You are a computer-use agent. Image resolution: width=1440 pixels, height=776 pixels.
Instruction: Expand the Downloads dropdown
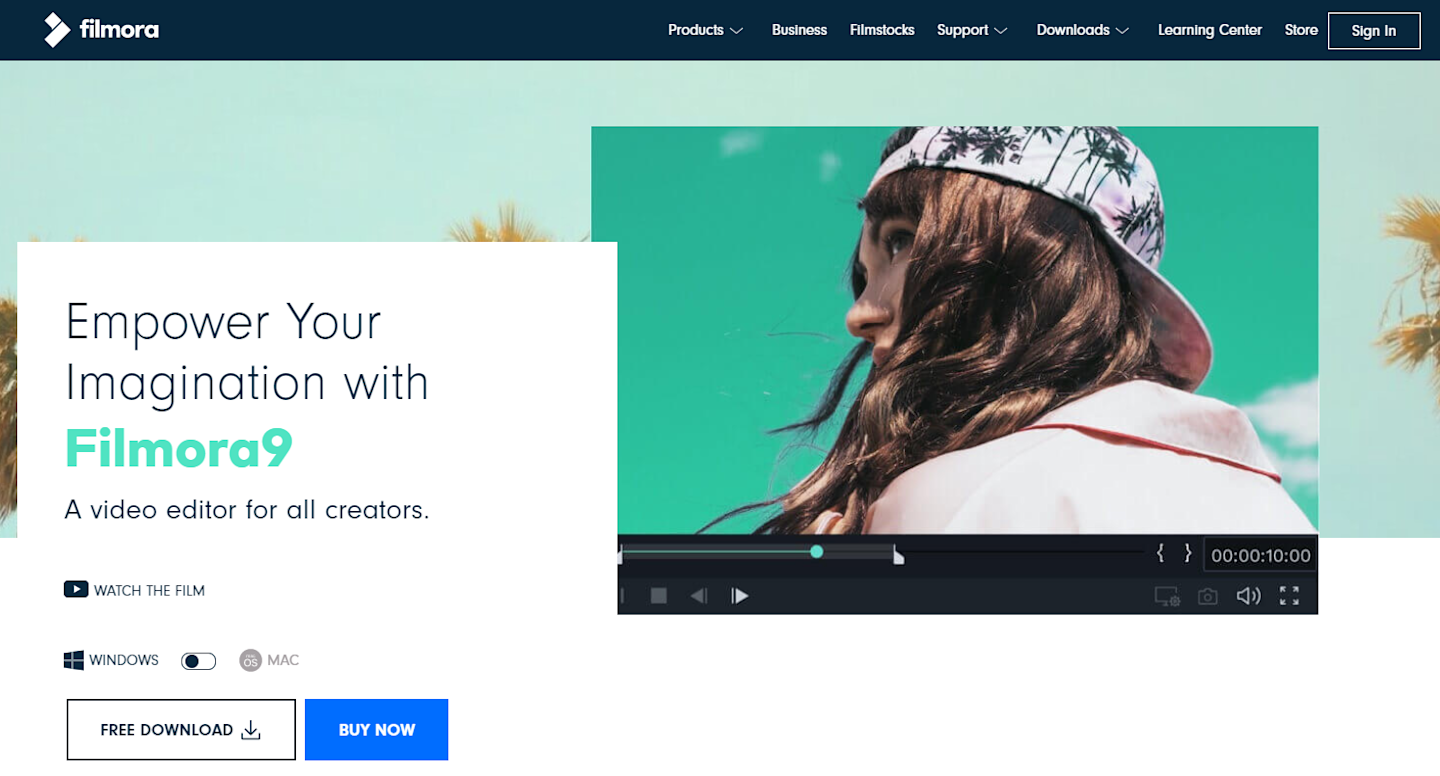point(1083,30)
